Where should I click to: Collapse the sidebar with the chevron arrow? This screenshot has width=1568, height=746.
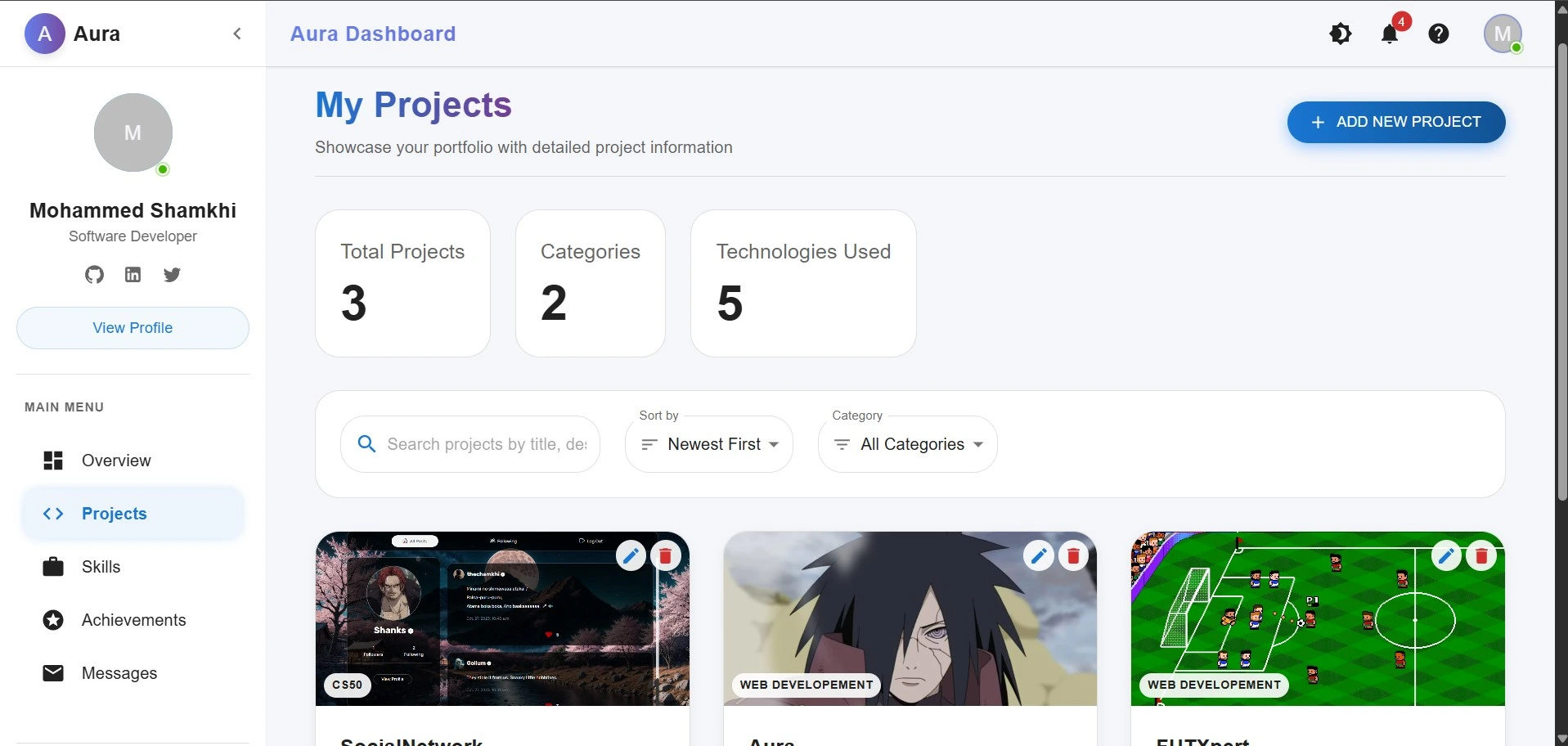pyautogui.click(x=237, y=34)
